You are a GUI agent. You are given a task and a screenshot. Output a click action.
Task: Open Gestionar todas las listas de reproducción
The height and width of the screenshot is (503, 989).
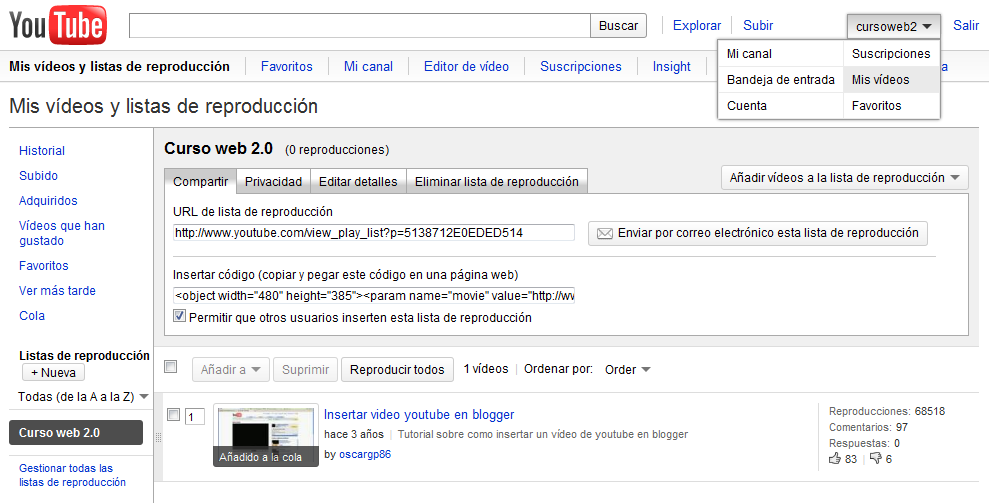coord(73,475)
